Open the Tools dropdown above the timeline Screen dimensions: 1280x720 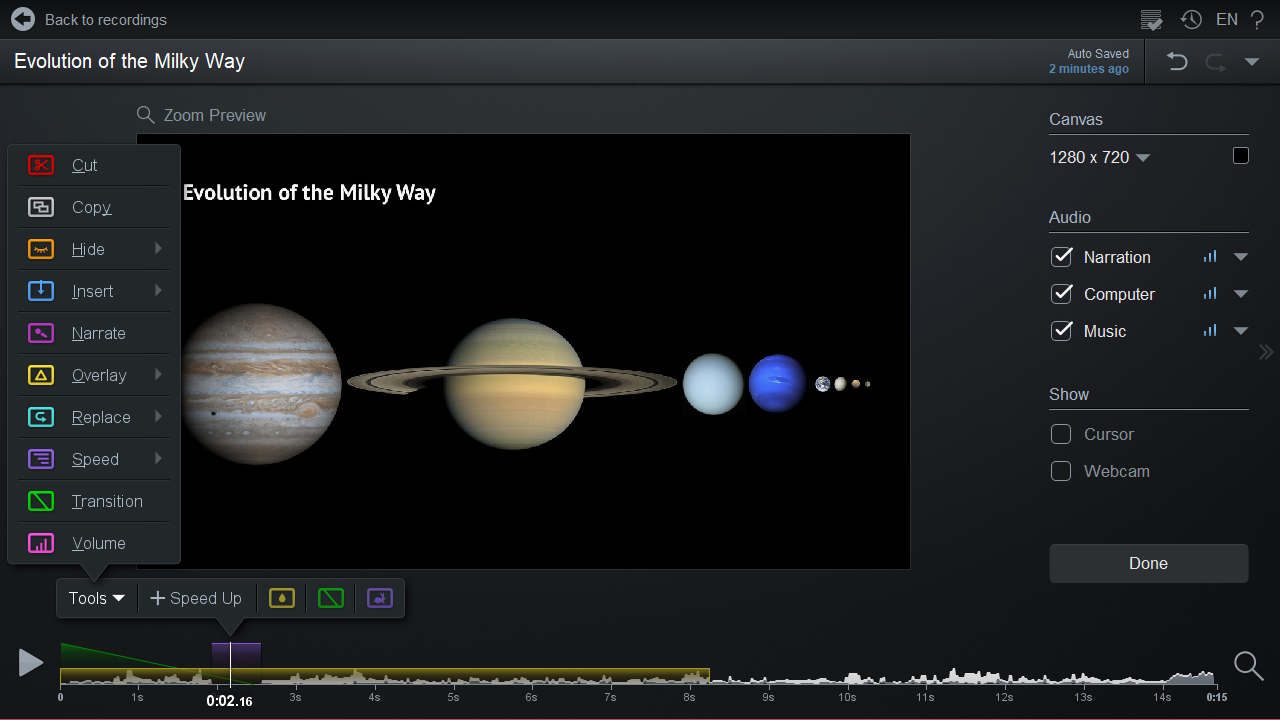tap(95, 597)
